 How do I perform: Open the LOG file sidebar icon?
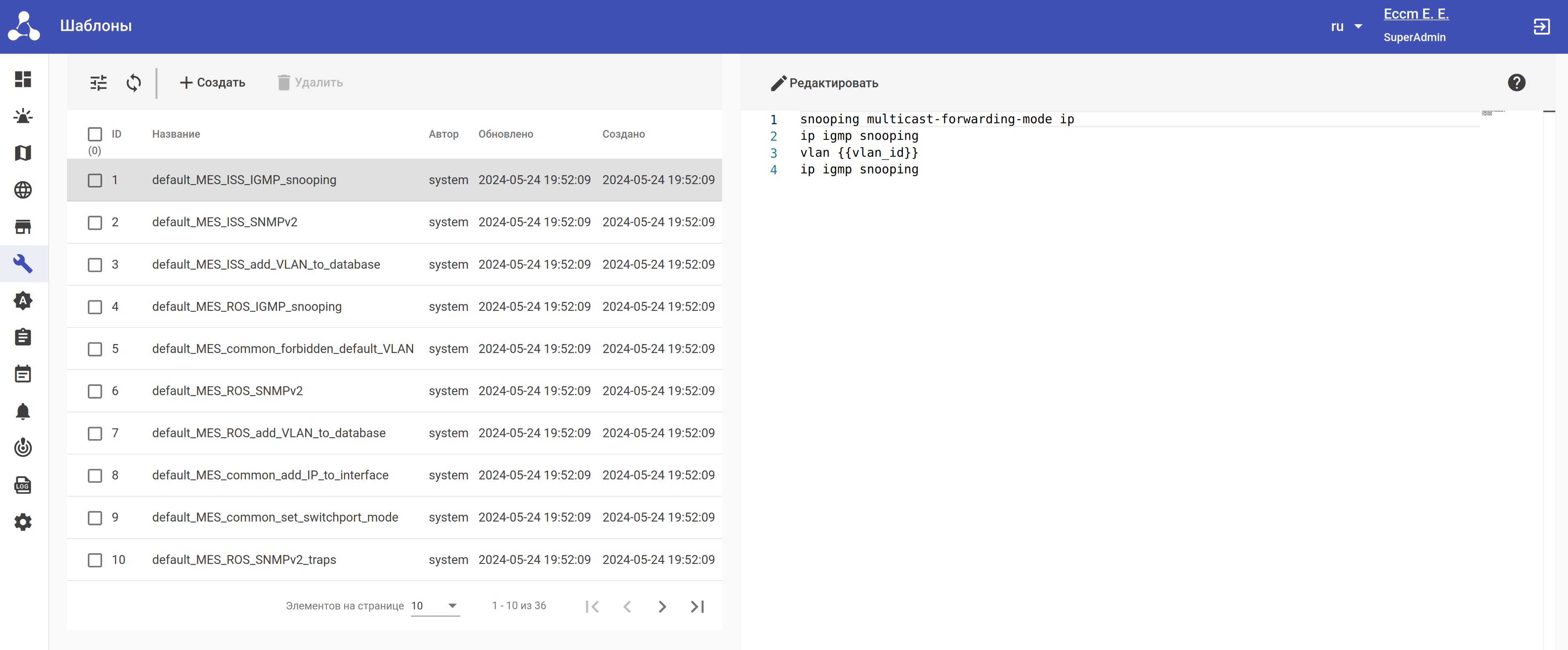tap(23, 485)
